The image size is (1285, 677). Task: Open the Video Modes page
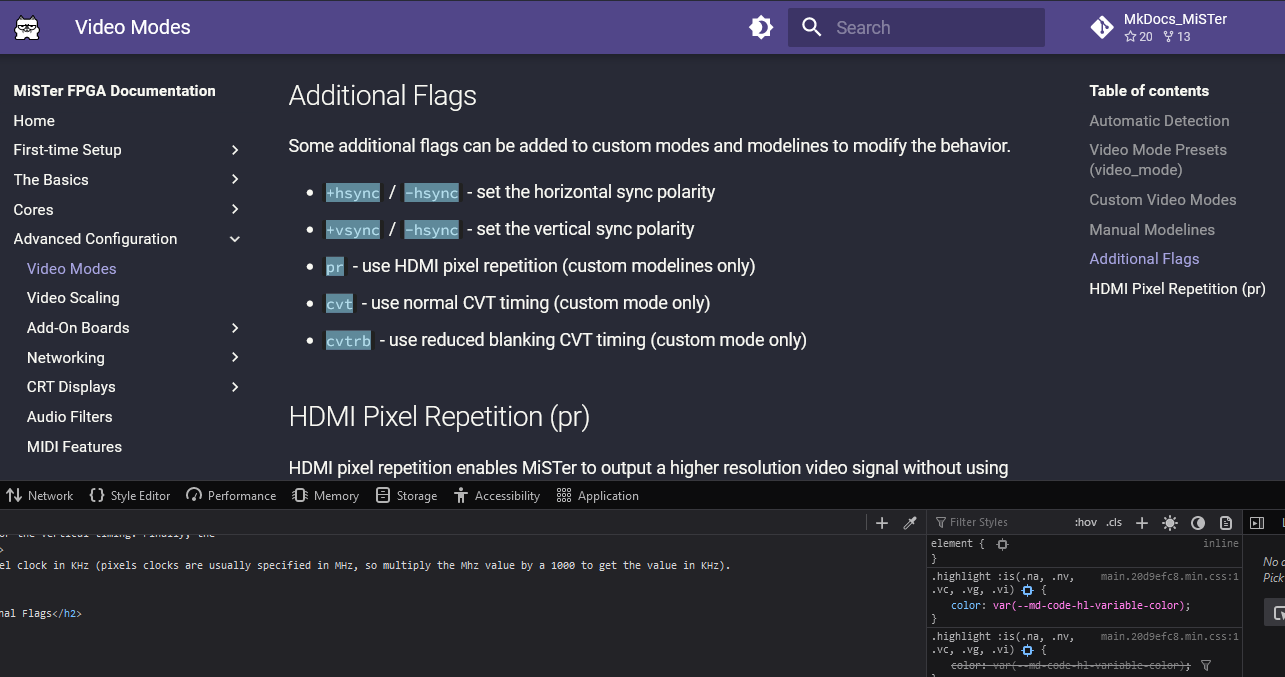(x=72, y=269)
